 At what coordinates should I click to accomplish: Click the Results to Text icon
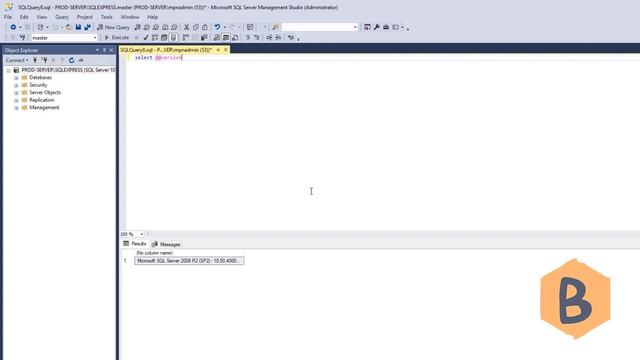click(217, 38)
